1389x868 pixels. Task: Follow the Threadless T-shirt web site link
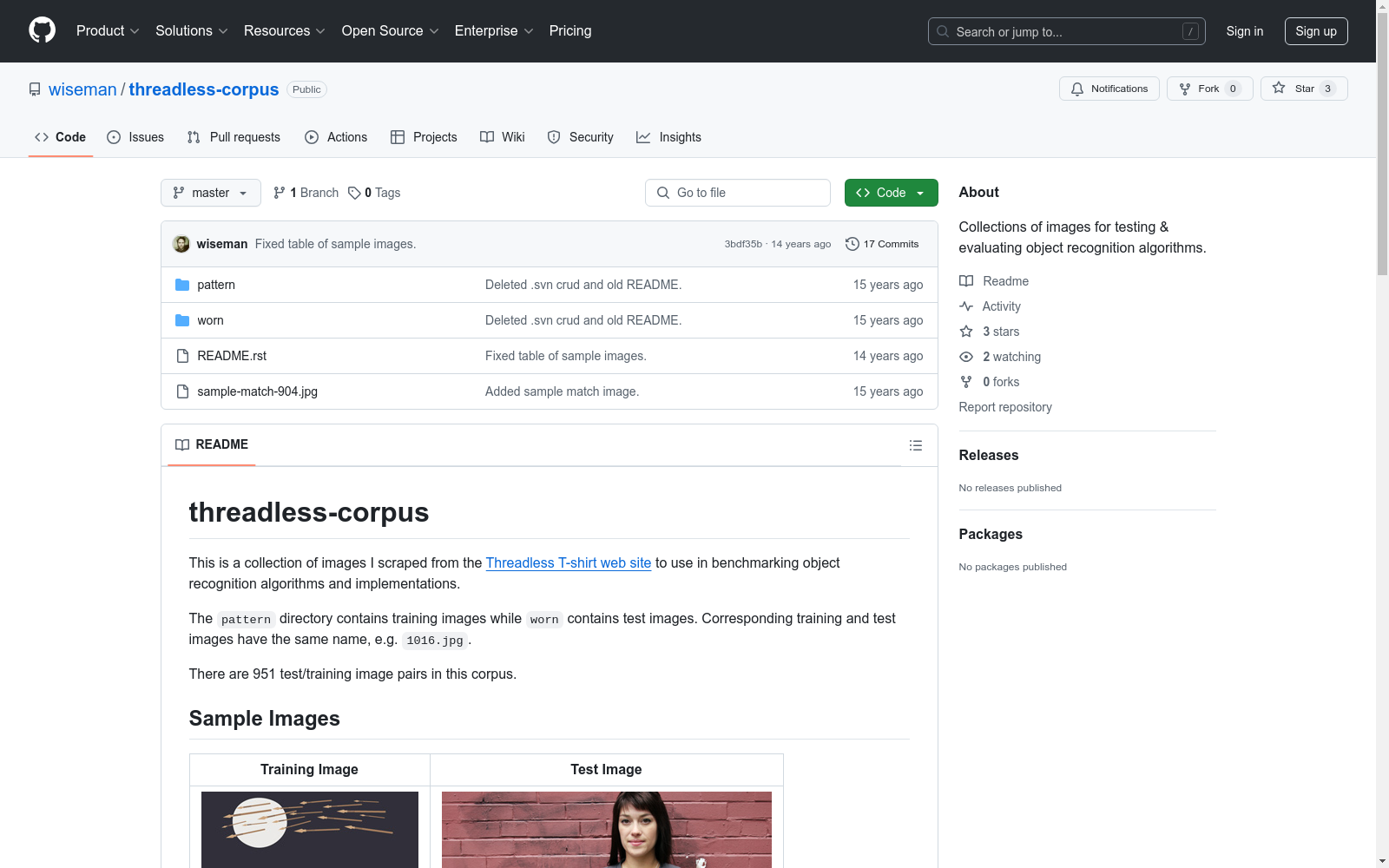[569, 562]
